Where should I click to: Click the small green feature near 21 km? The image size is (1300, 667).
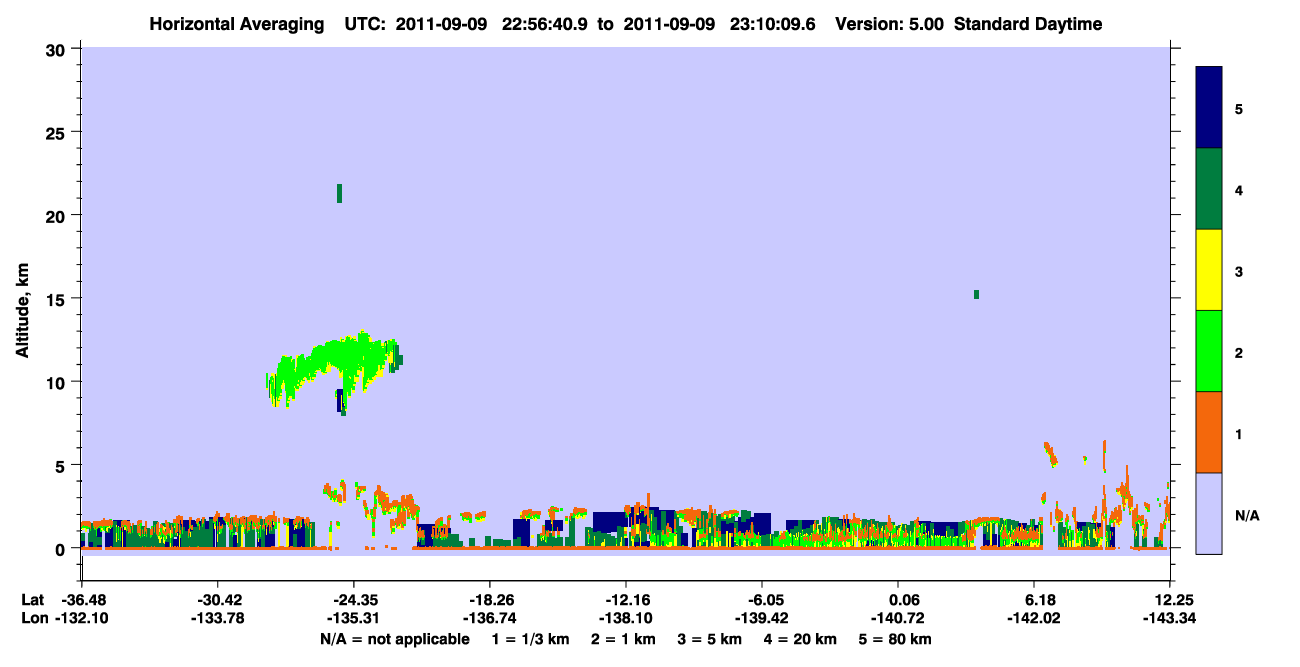coord(340,193)
